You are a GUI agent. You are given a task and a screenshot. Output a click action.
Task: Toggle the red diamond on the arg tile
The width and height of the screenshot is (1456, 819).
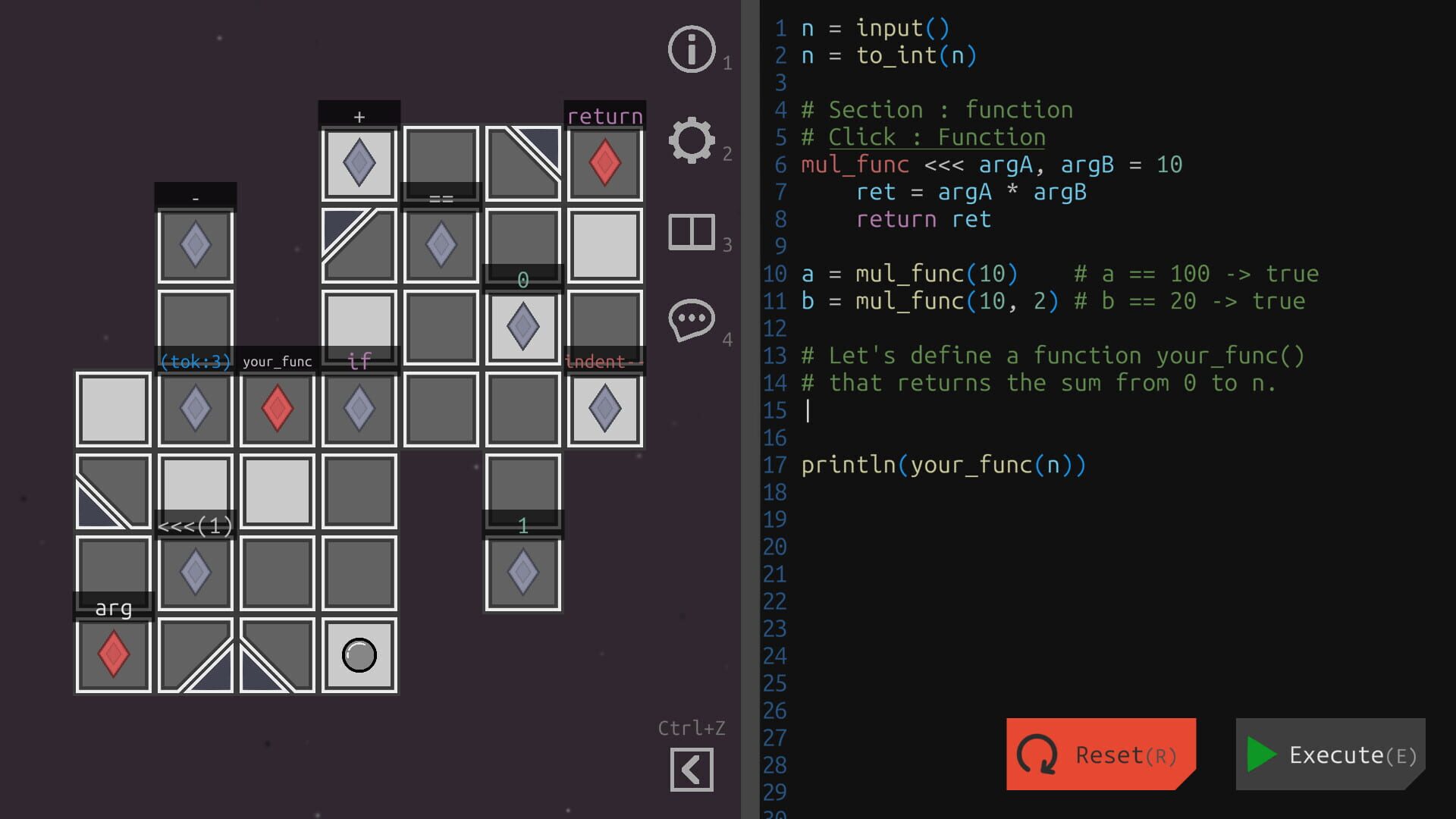point(112,654)
